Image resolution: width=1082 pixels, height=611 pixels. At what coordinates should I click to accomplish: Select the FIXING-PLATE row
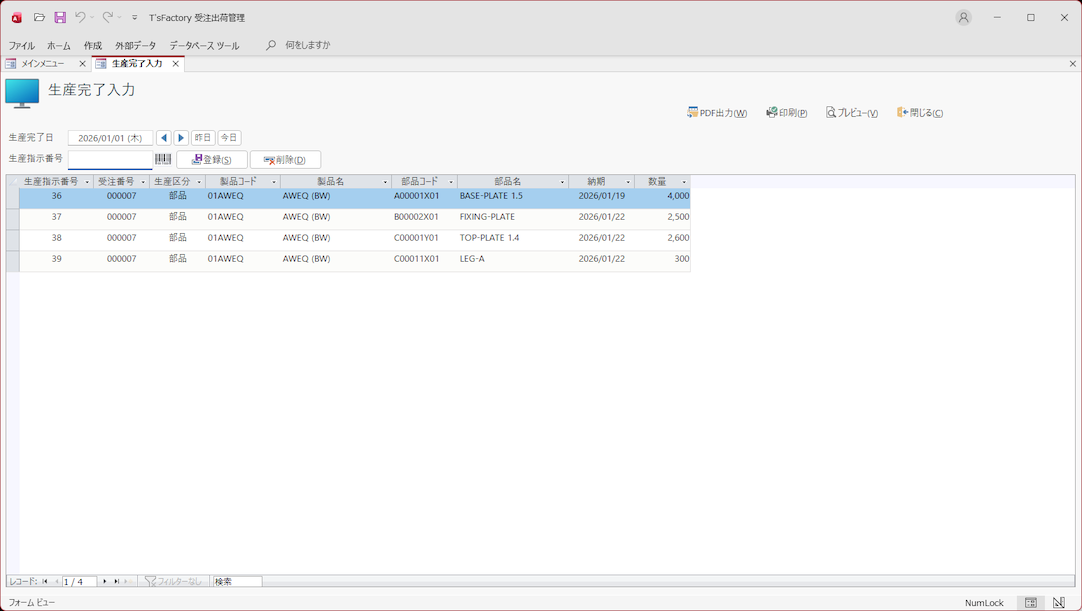(x=487, y=217)
